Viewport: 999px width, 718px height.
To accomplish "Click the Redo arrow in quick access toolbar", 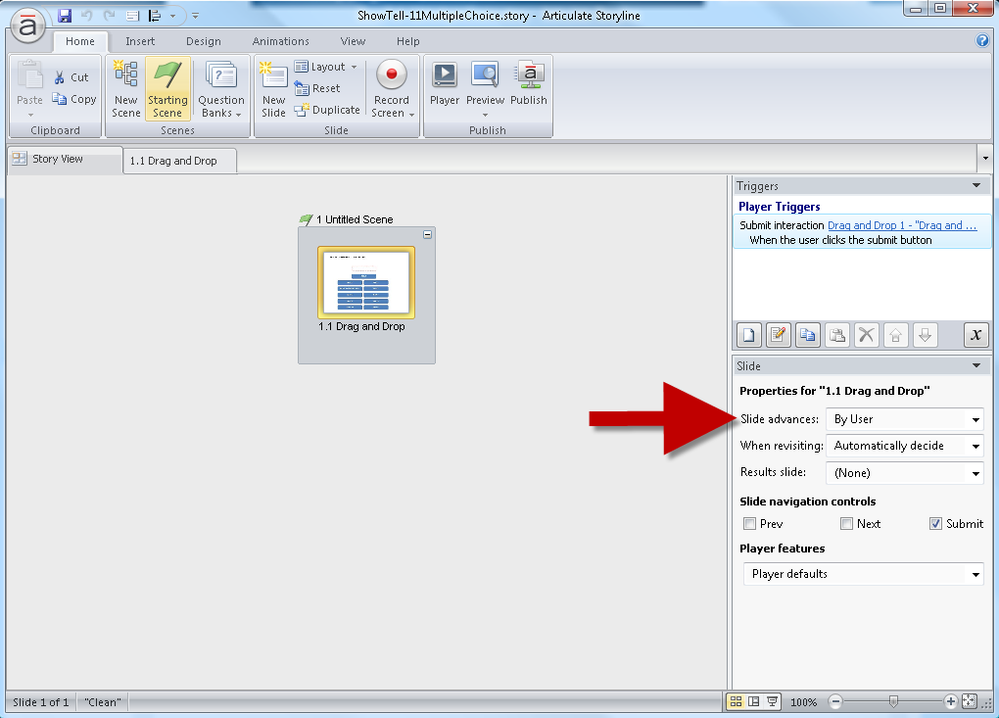I will coord(109,15).
